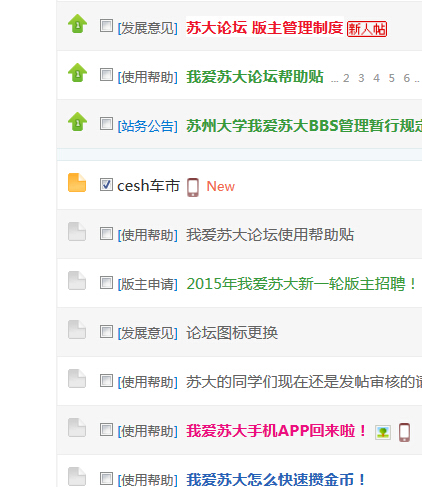Check the box for 我爱苏大手机APP回来啦
This screenshot has height=487, width=422.
coord(106,430)
